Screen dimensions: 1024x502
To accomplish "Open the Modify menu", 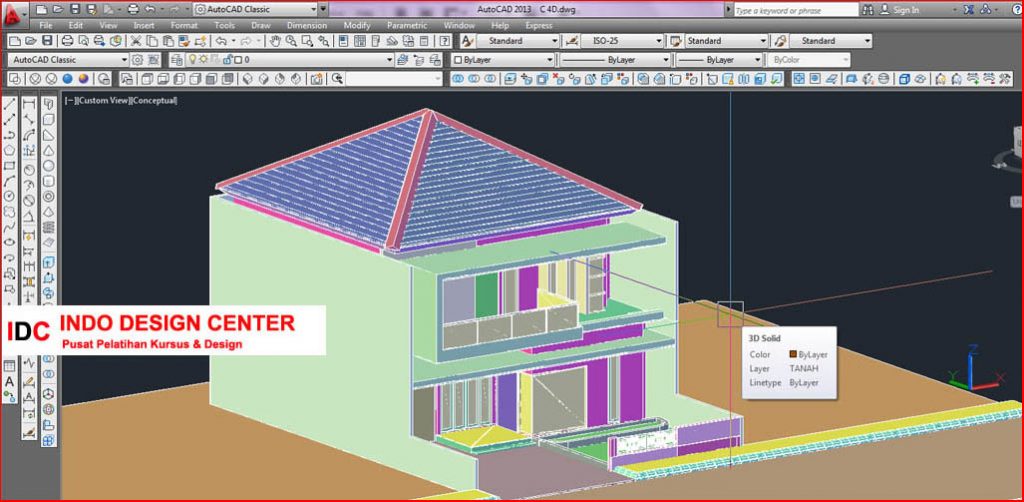I will (x=357, y=25).
